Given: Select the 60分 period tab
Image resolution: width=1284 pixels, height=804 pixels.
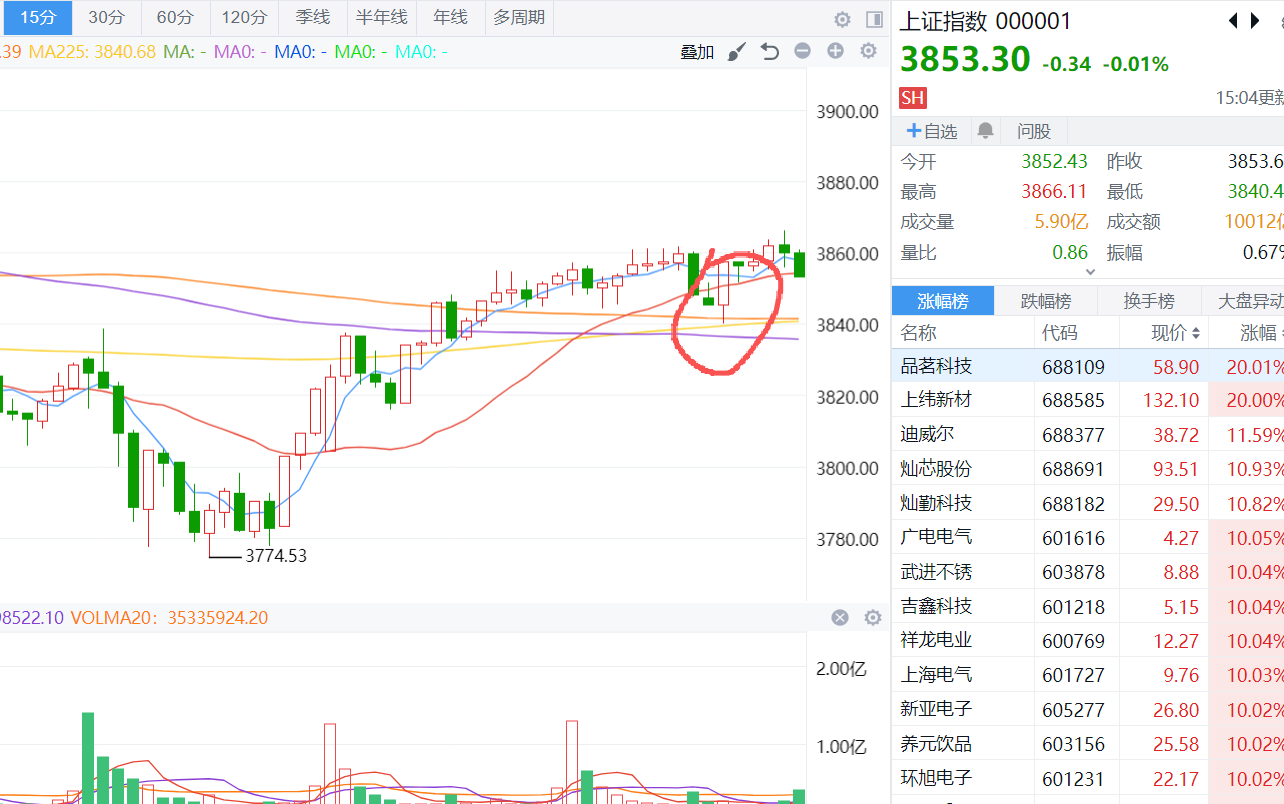Looking at the screenshot, I should [174, 18].
